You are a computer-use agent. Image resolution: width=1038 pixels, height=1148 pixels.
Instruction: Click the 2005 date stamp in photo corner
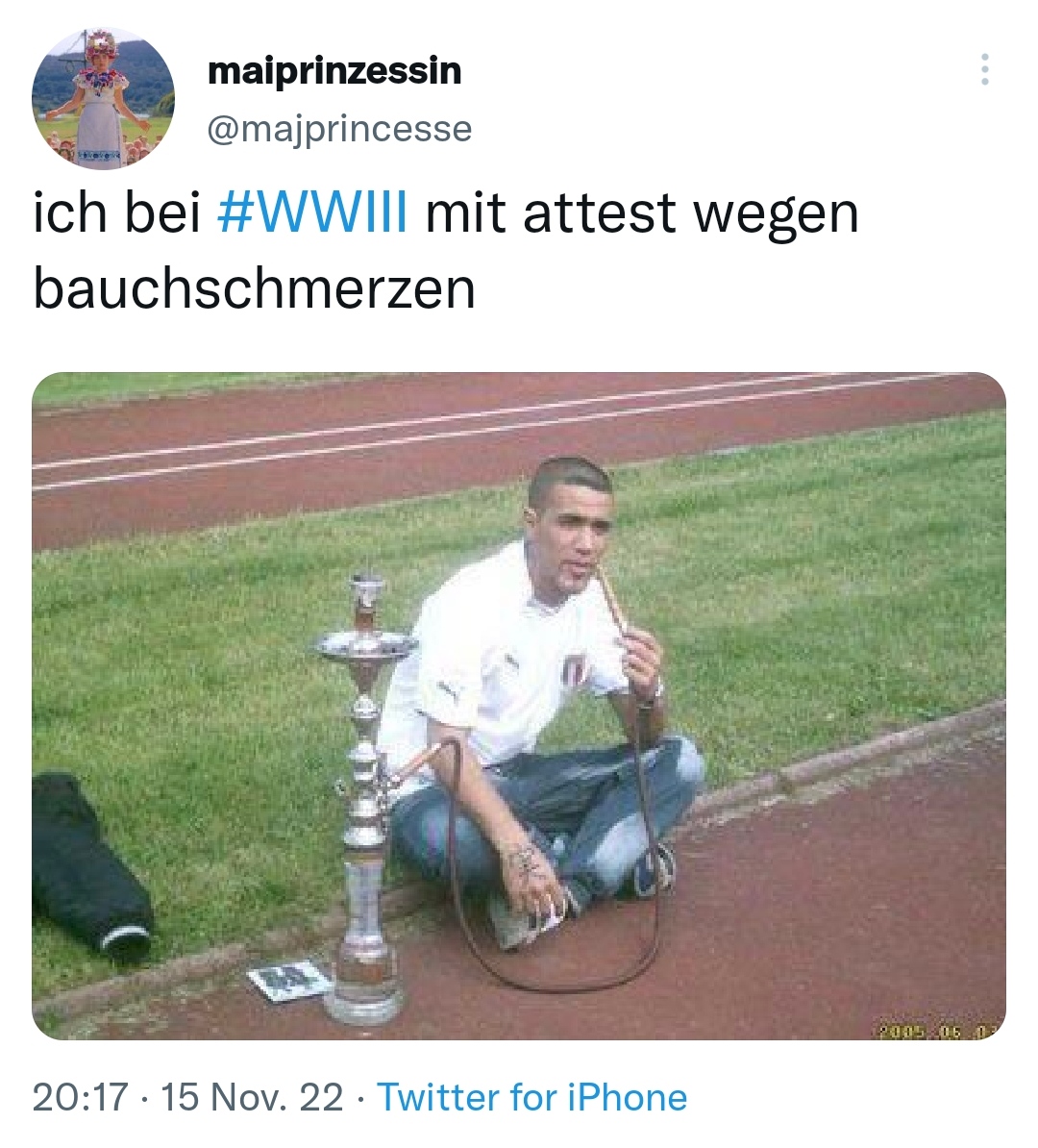point(939,1030)
